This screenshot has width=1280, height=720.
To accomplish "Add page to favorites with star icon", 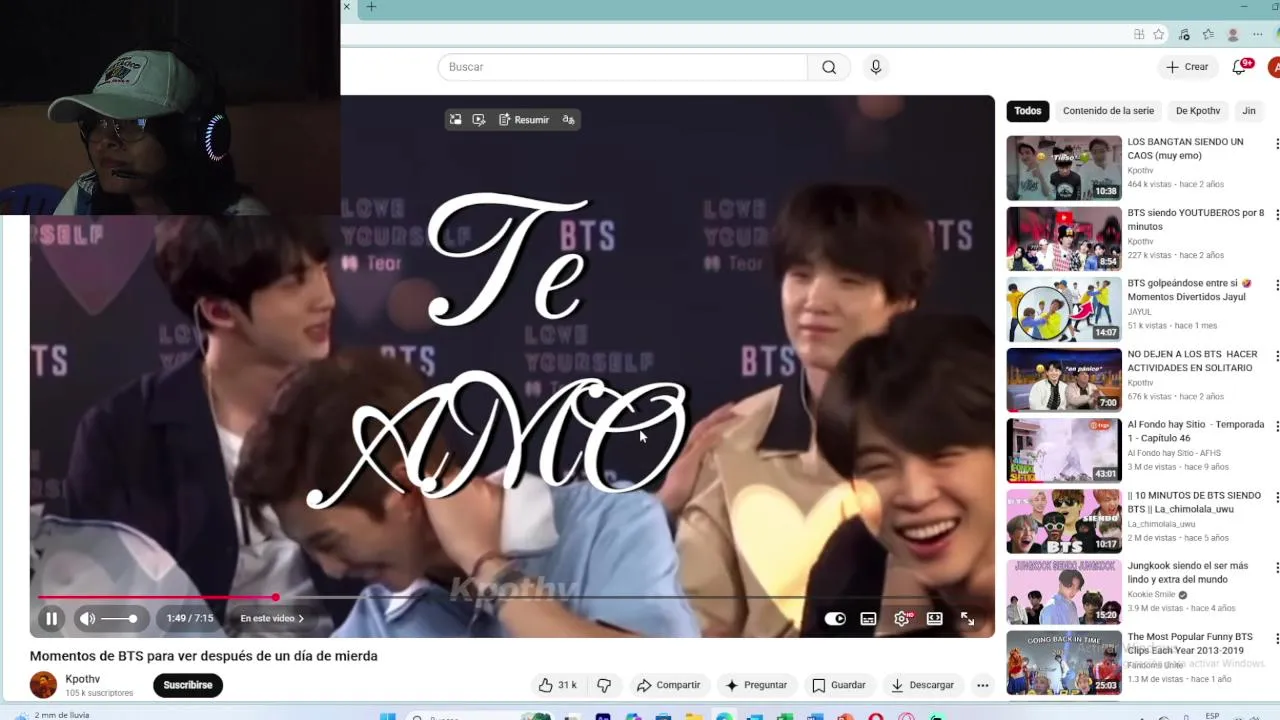I will pos(1159,34).
